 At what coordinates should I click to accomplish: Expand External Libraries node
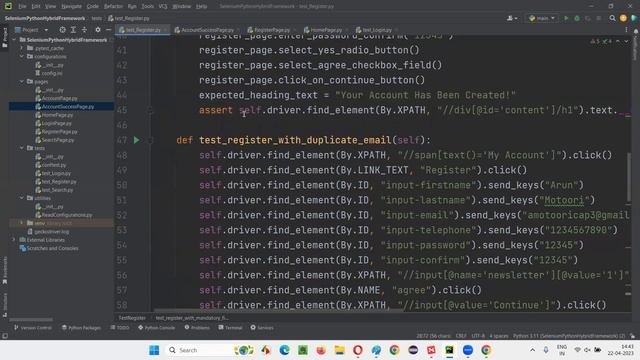coord(14,240)
